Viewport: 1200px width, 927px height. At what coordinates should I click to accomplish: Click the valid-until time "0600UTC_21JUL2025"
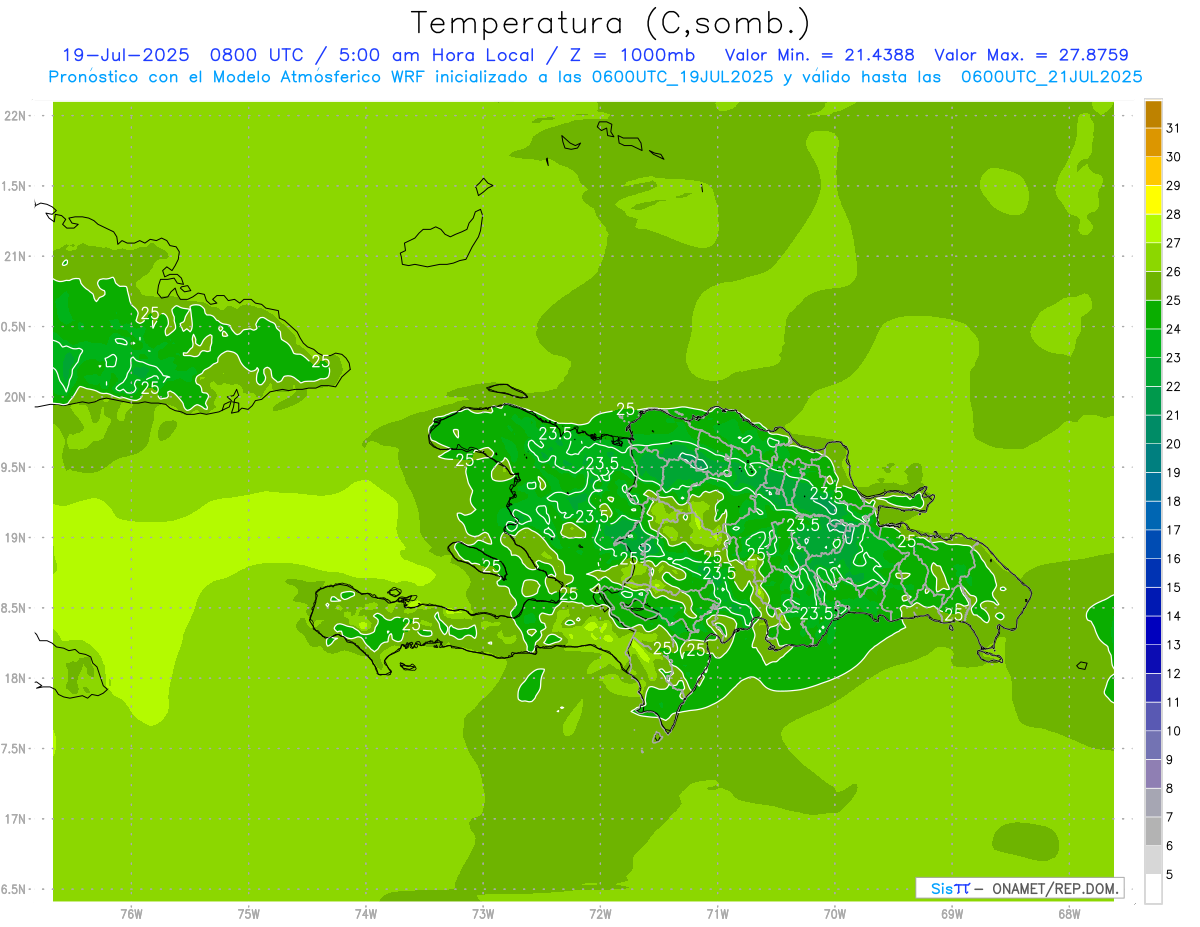click(1051, 77)
